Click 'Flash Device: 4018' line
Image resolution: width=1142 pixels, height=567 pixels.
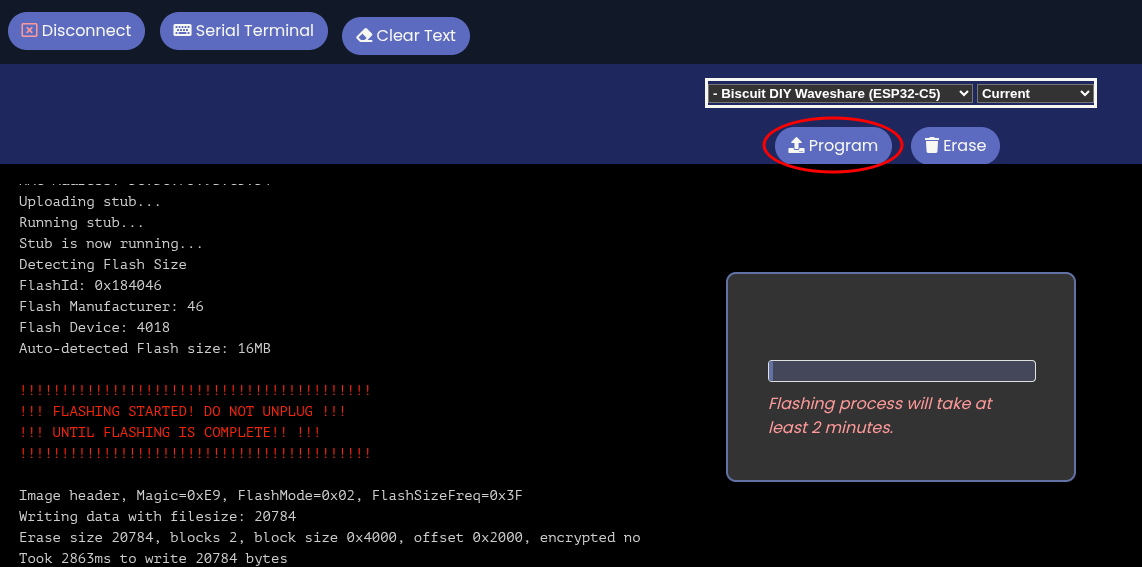pyautogui.click(x=95, y=328)
